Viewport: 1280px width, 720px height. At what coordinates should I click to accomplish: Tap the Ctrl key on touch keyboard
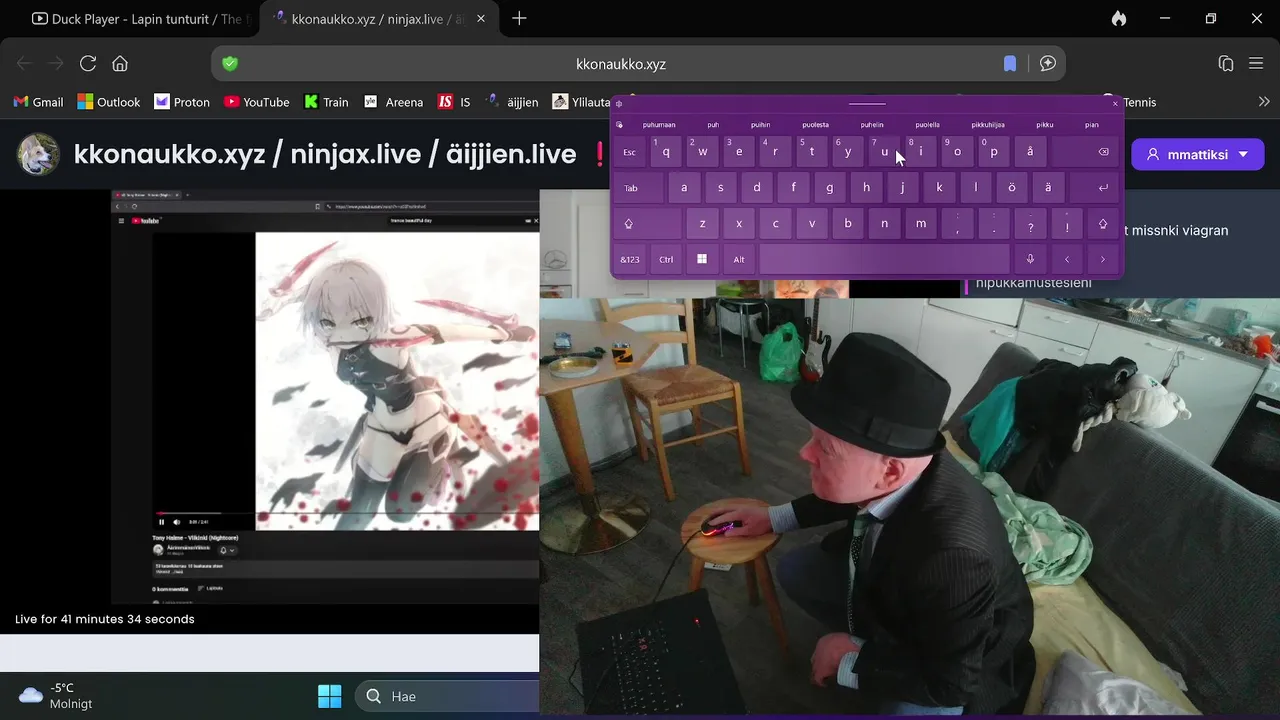[x=666, y=259]
